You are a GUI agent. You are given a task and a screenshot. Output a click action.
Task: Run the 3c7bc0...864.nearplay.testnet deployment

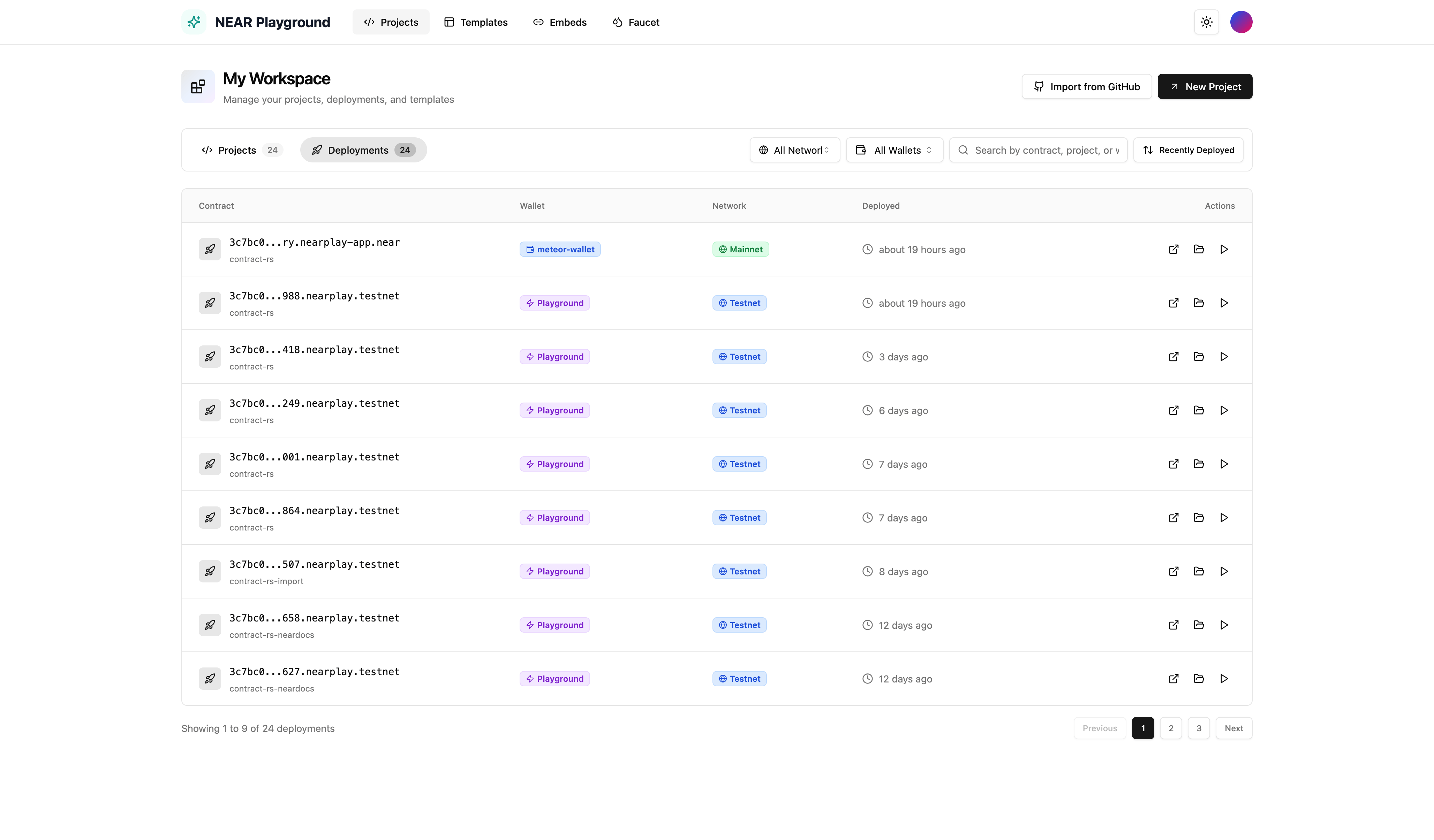pos(1224,518)
